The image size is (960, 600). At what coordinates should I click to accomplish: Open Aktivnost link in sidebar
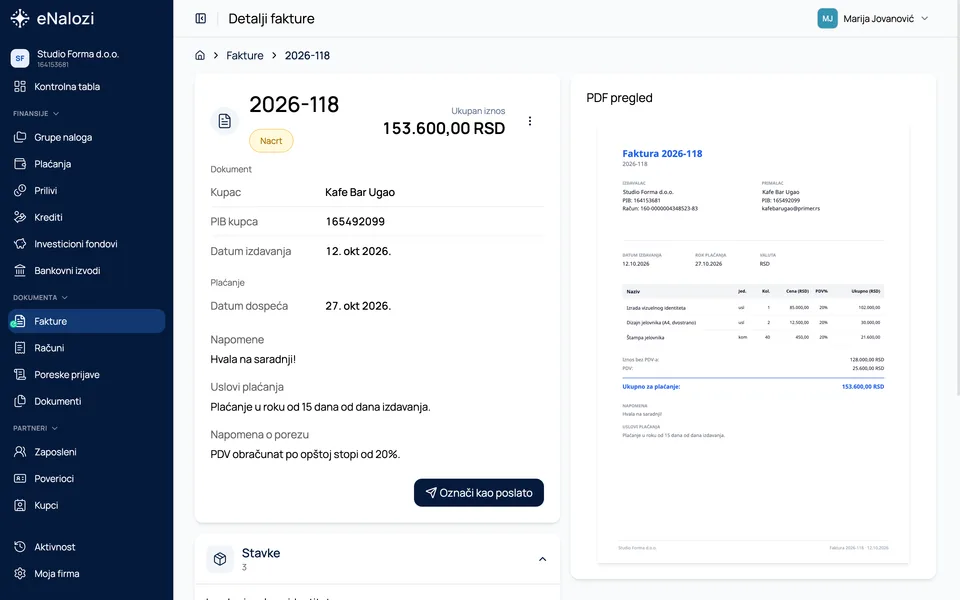pyautogui.click(x=86, y=547)
